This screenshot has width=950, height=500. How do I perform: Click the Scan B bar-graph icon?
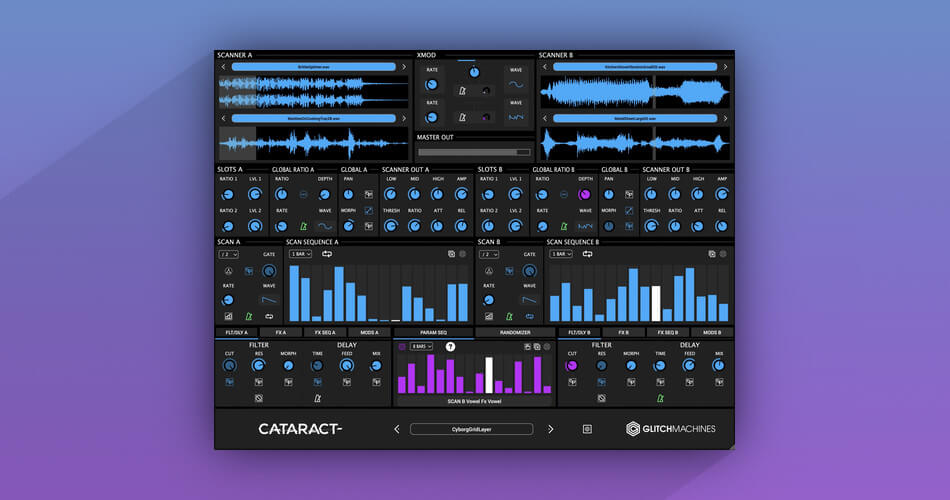[x=489, y=316]
